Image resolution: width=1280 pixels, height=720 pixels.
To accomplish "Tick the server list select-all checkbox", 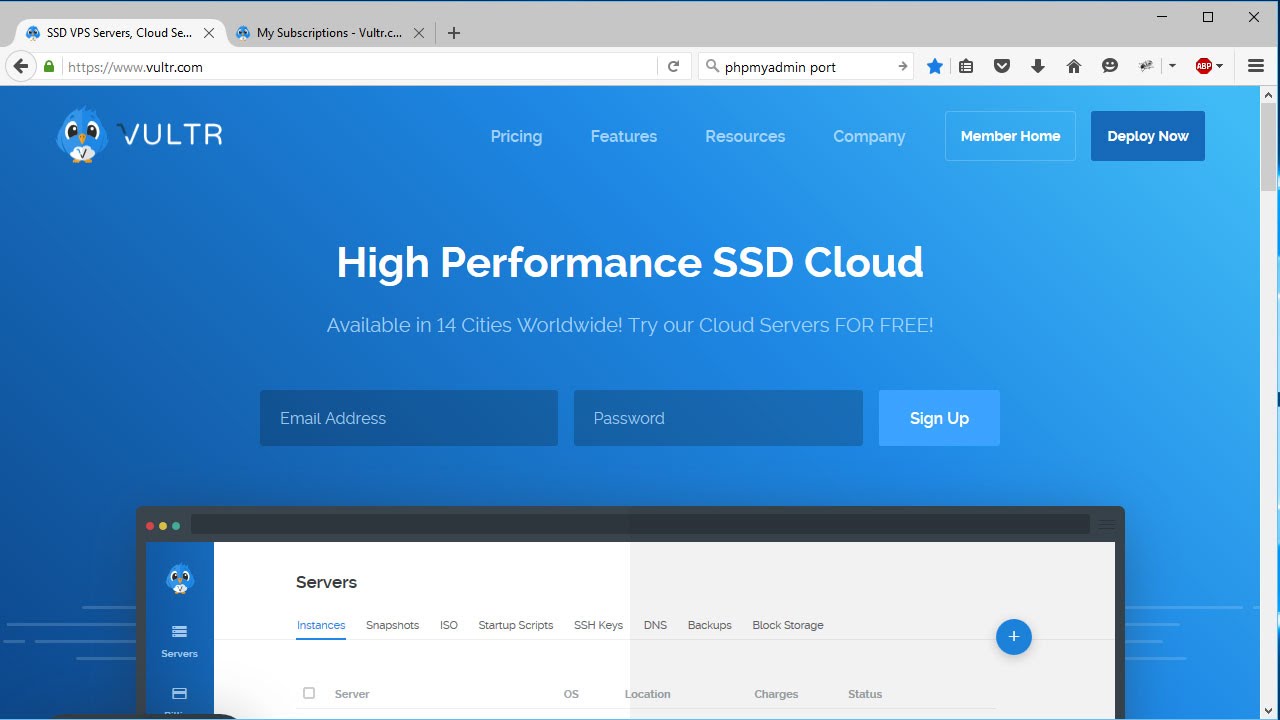I will point(309,693).
